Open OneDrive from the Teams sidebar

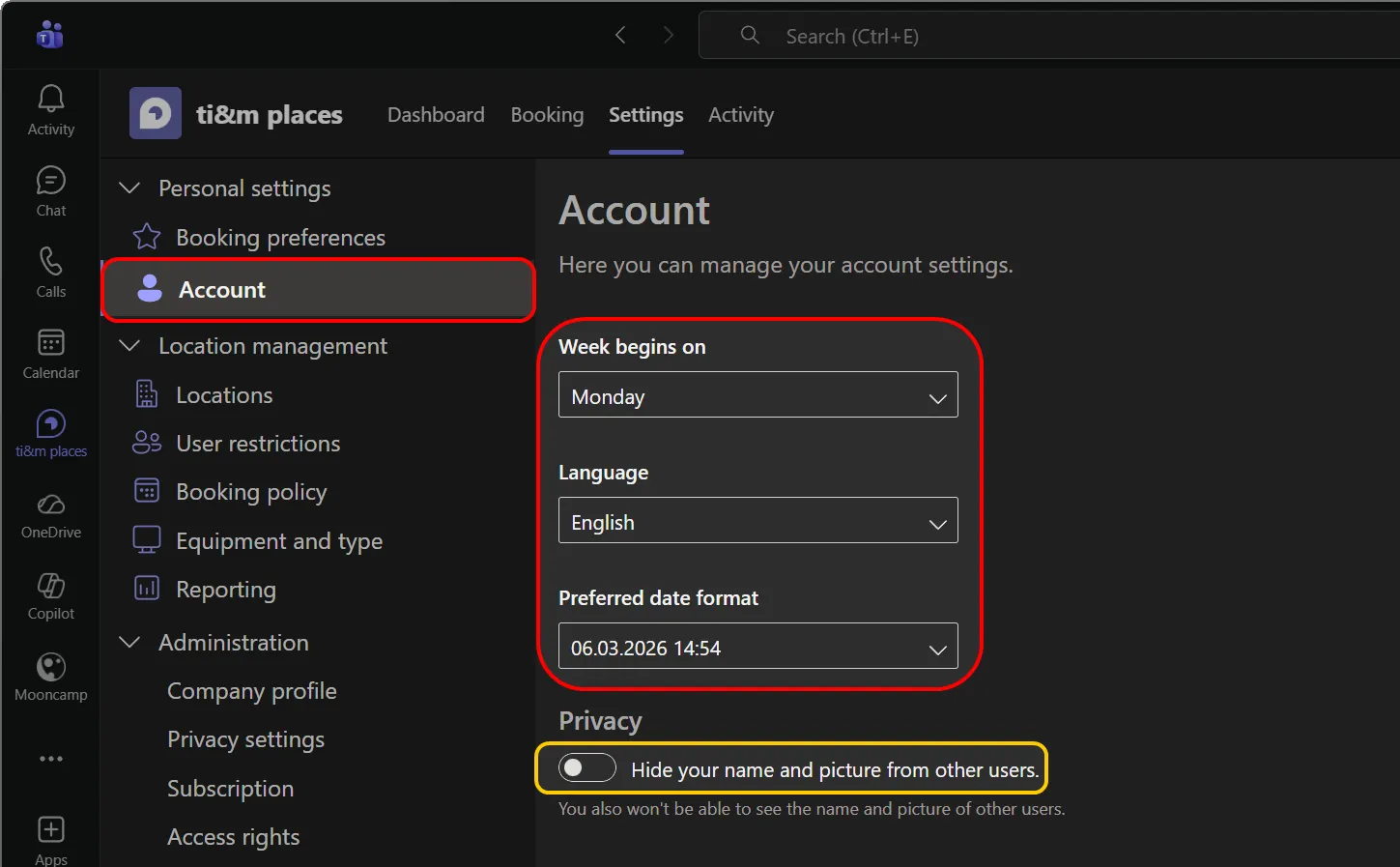tap(50, 515)
